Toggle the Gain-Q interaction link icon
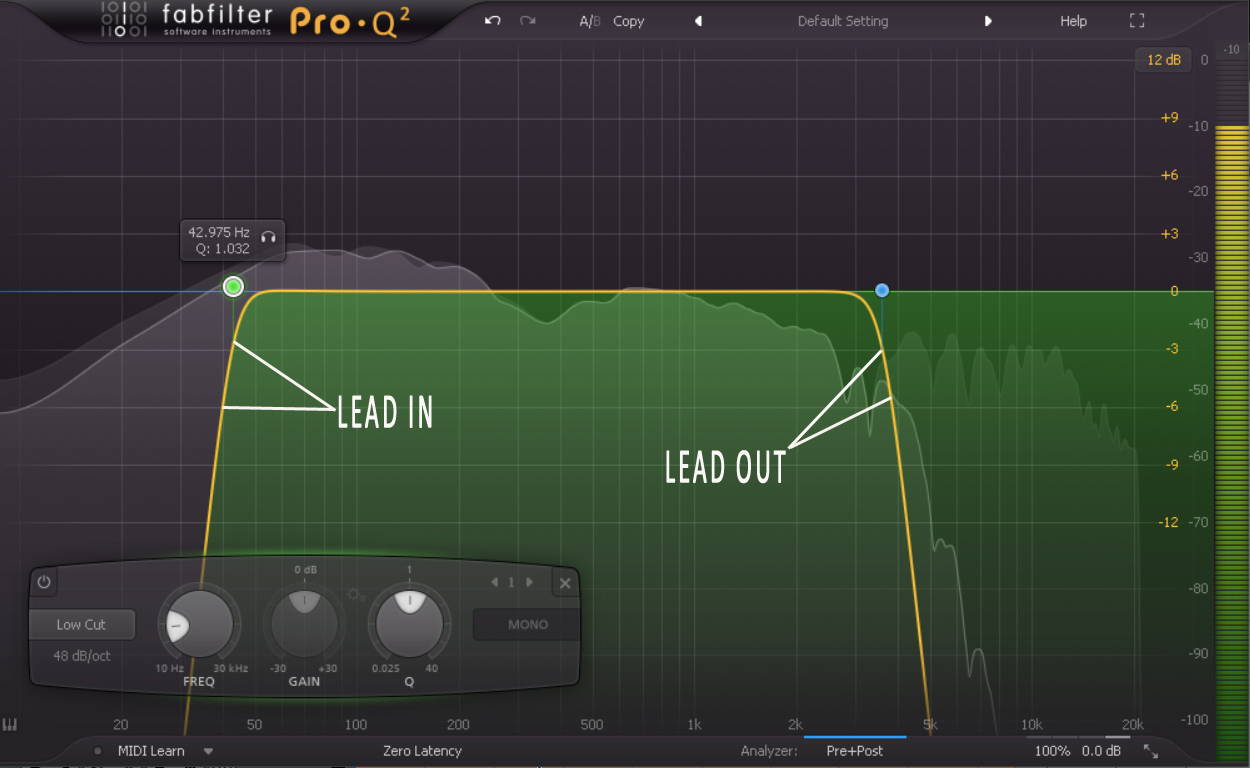Viewport: 1250px width, 768px height. [x=356, y=595]
